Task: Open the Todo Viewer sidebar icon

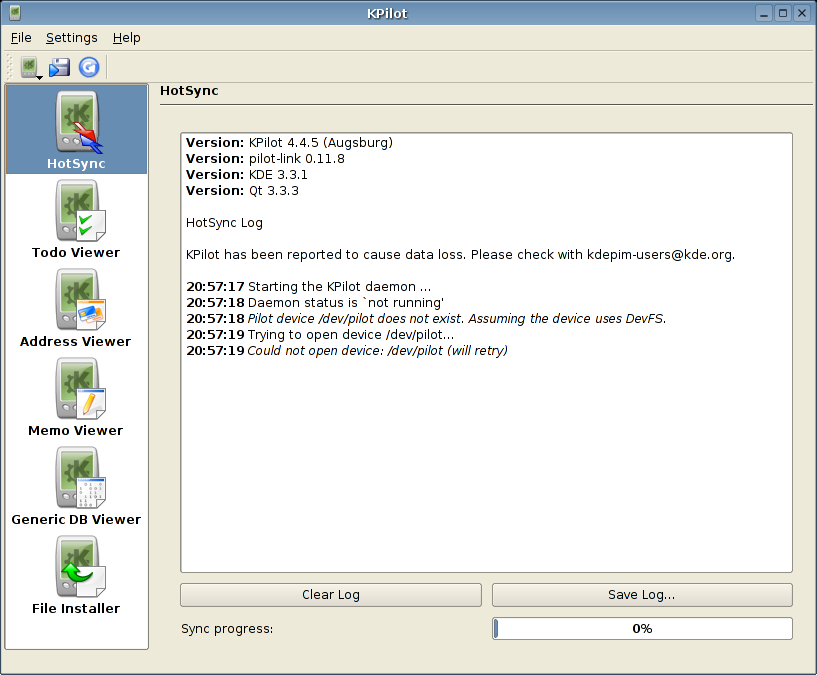Action: click(x=76, y=219)
